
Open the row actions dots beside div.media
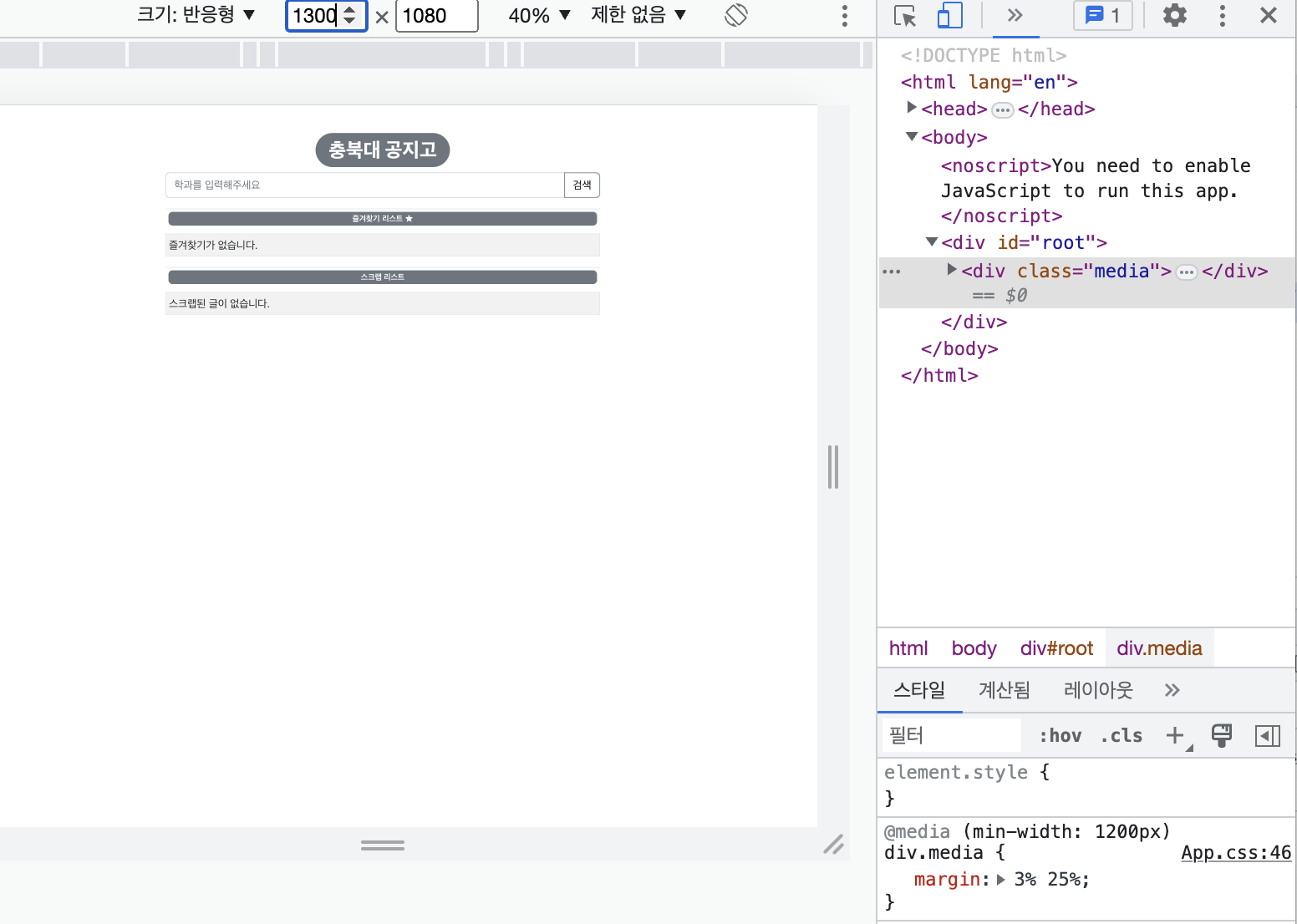click(892, 272)
